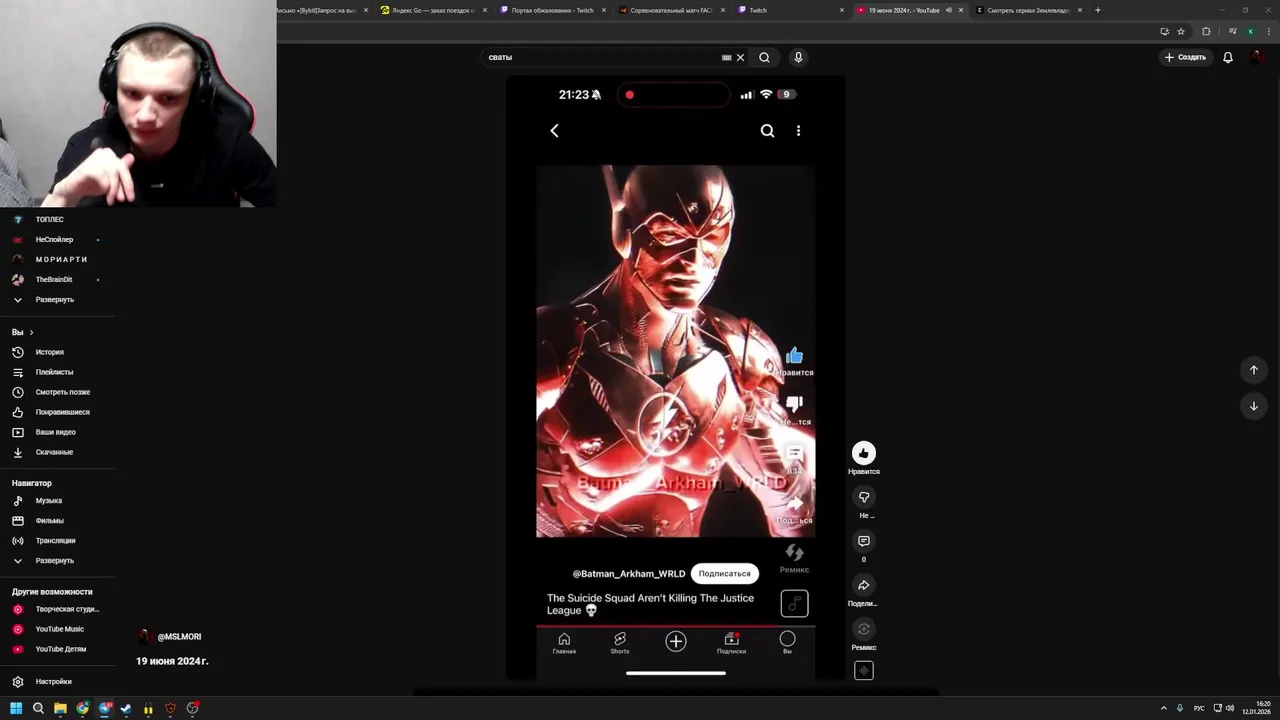The height and width of the screenshot is (720, 1280).
Task: Tap the three-dot menu in phone video
Action: (798, 131)
